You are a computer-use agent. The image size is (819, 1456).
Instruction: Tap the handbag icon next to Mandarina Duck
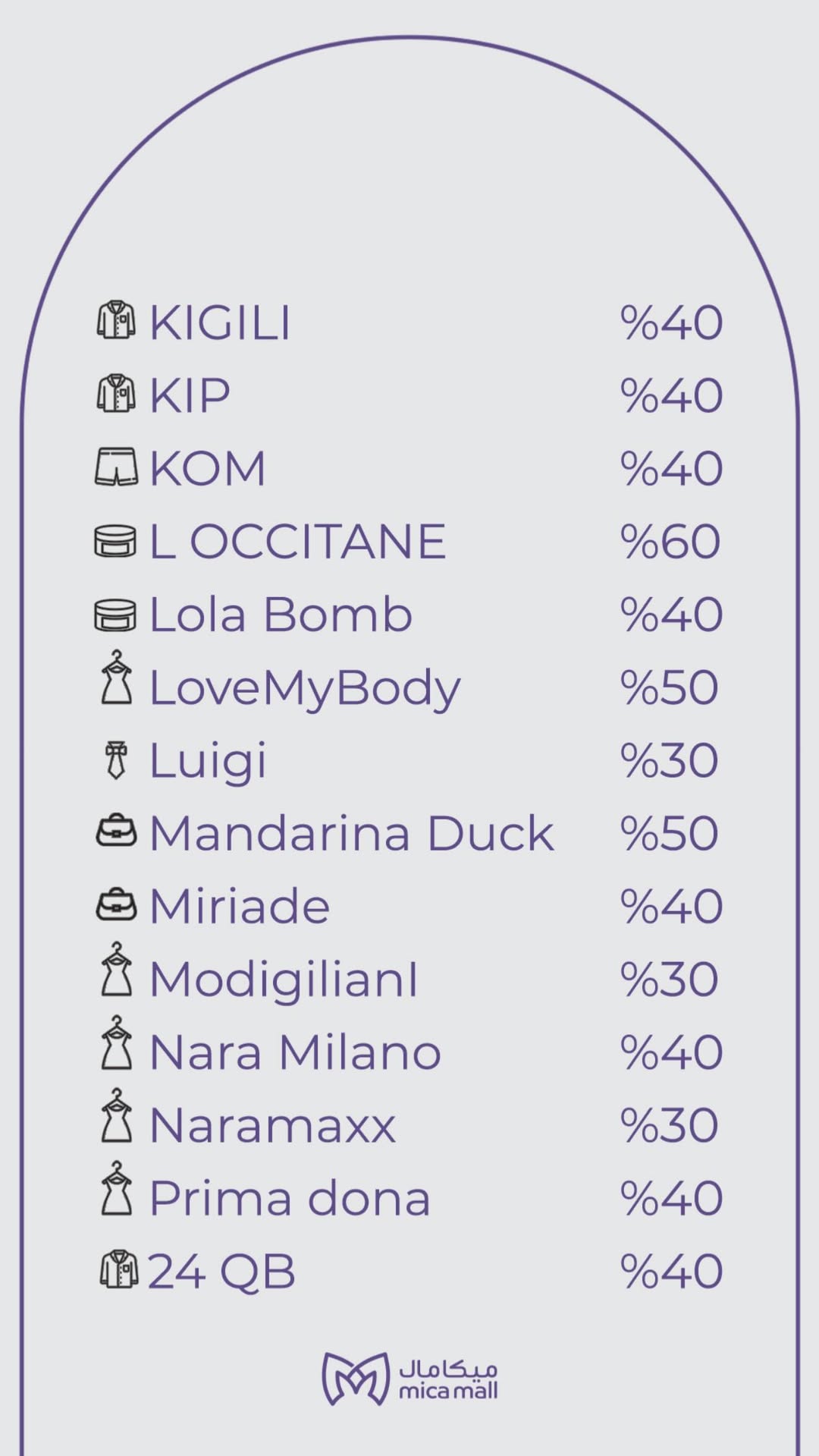[x=117, y=832]
